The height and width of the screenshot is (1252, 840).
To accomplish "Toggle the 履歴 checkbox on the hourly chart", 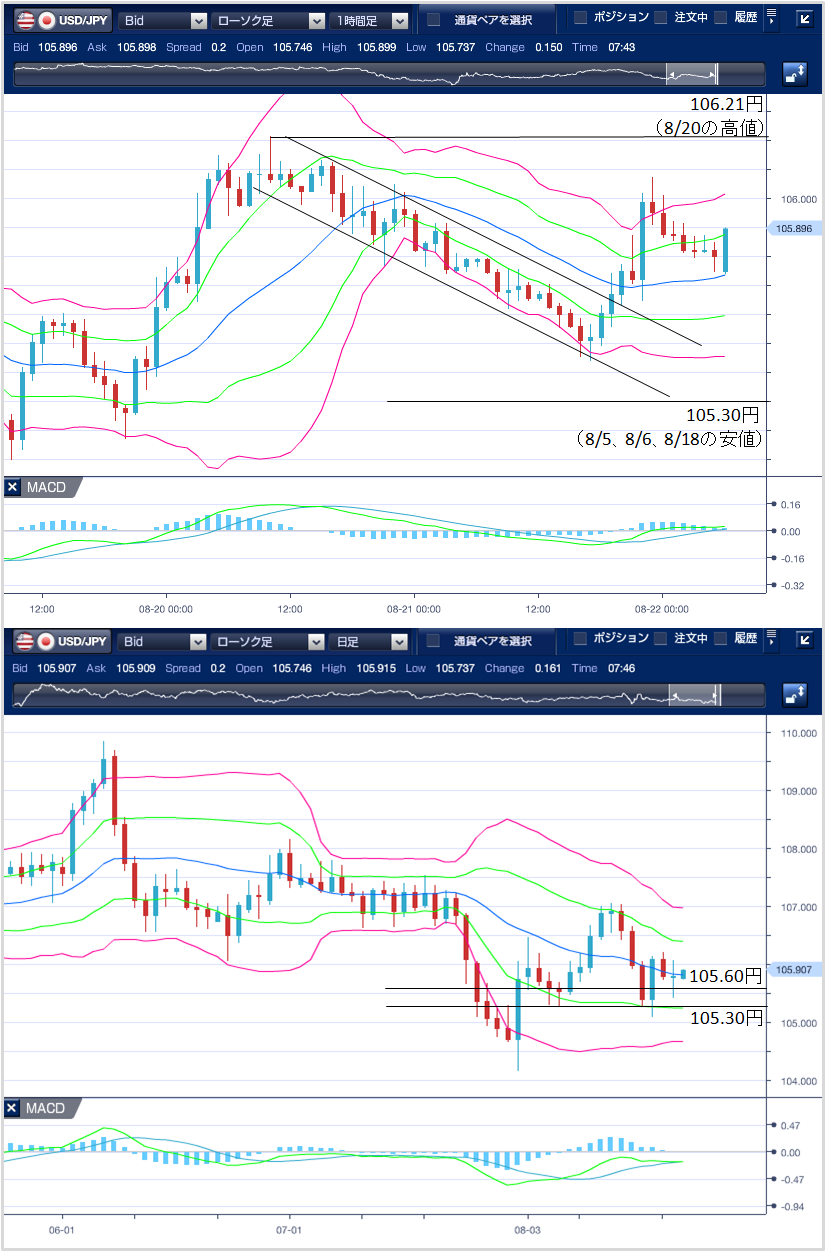I will pyautogui.click(x=720, y=17).
